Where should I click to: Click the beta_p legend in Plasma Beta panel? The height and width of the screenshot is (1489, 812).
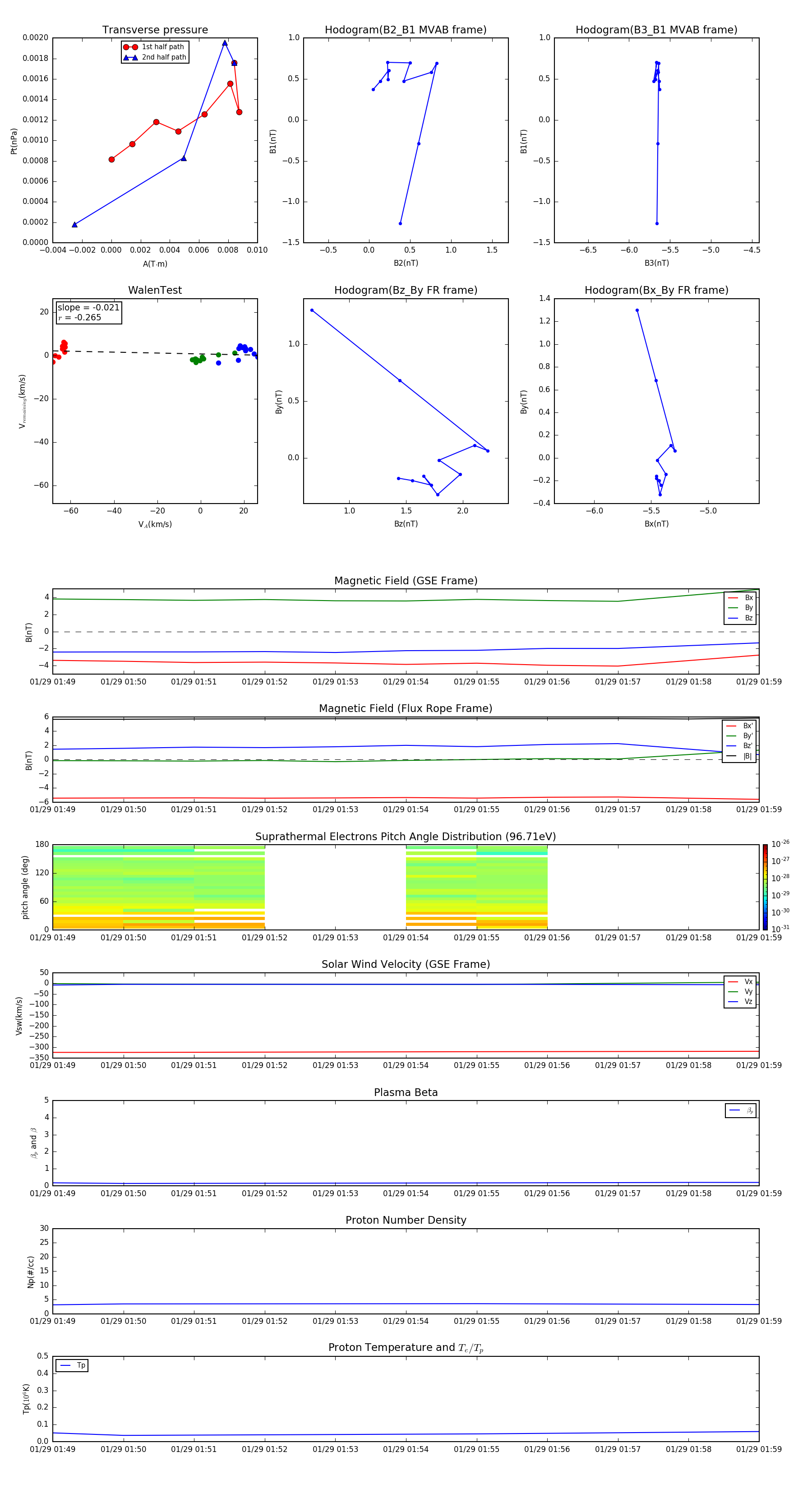(741, 1110)
